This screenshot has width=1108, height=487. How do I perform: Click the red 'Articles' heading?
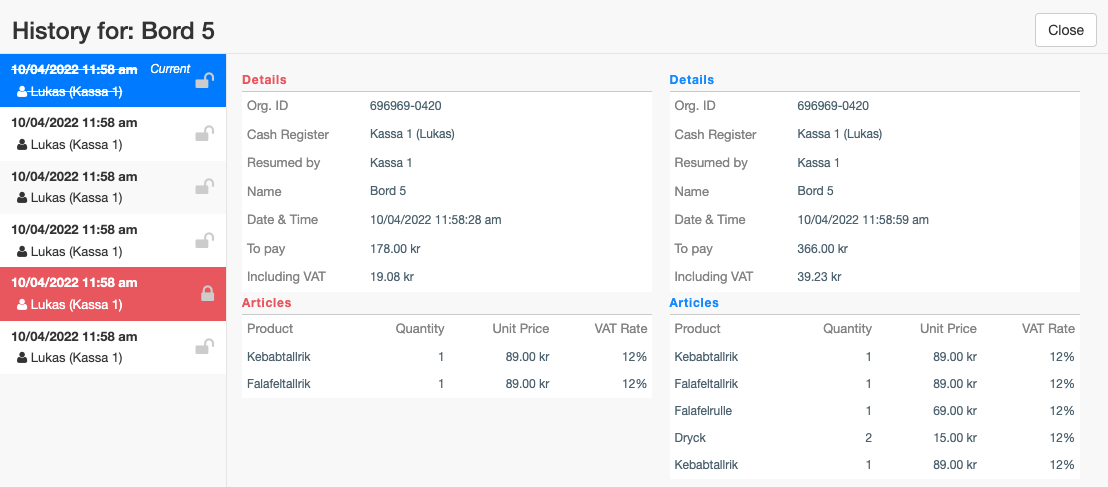pyautogui.click(x=266, y=303)
